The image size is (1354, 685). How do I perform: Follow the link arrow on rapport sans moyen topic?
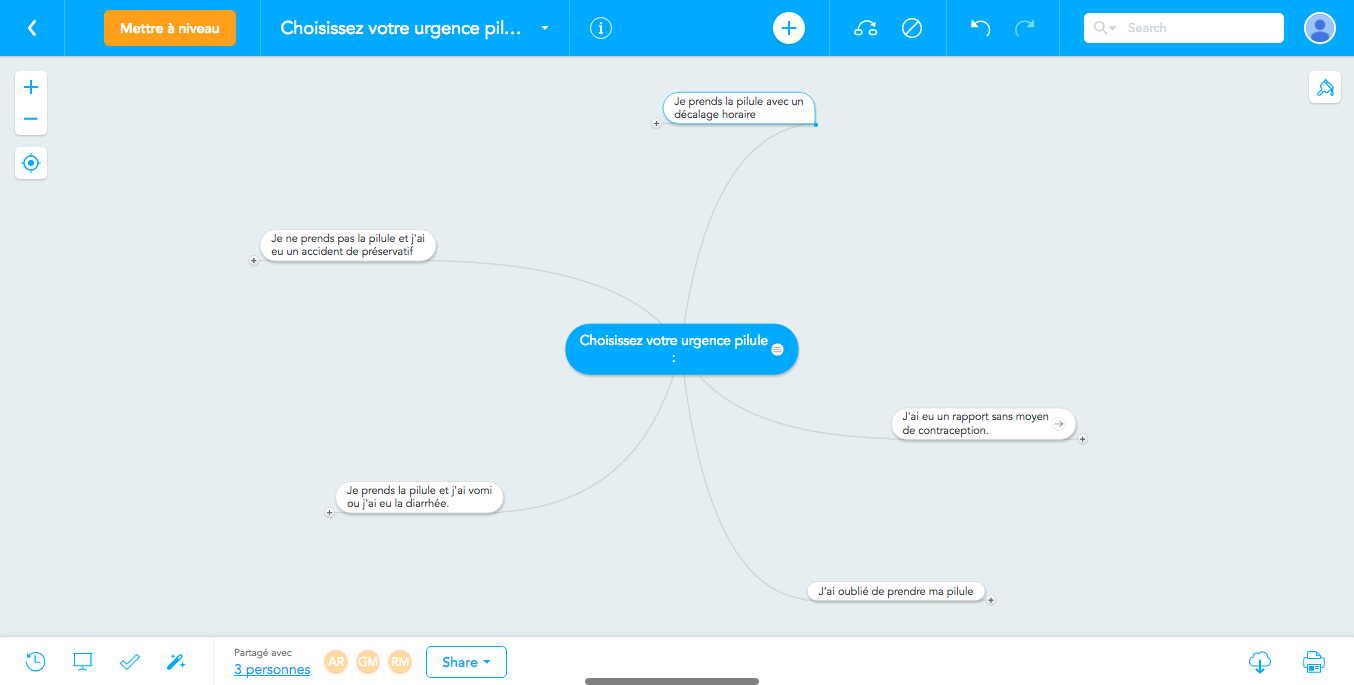click(1059, 423)
